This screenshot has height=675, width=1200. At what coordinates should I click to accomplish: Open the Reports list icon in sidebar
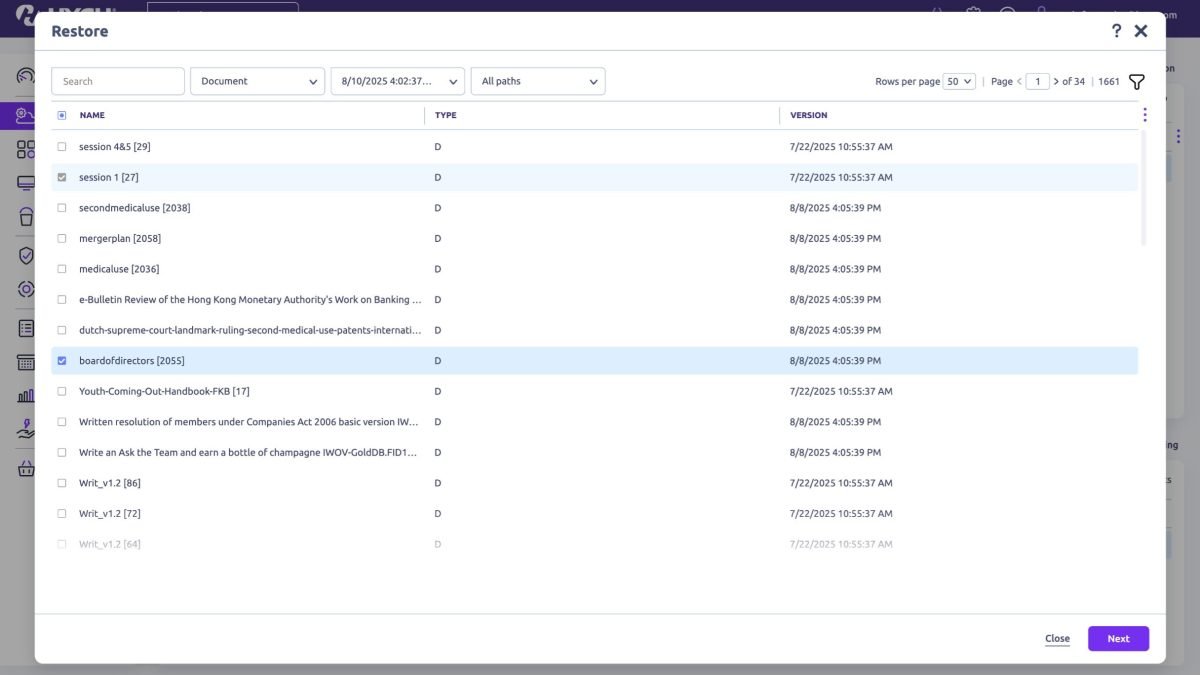coord(25,327)
